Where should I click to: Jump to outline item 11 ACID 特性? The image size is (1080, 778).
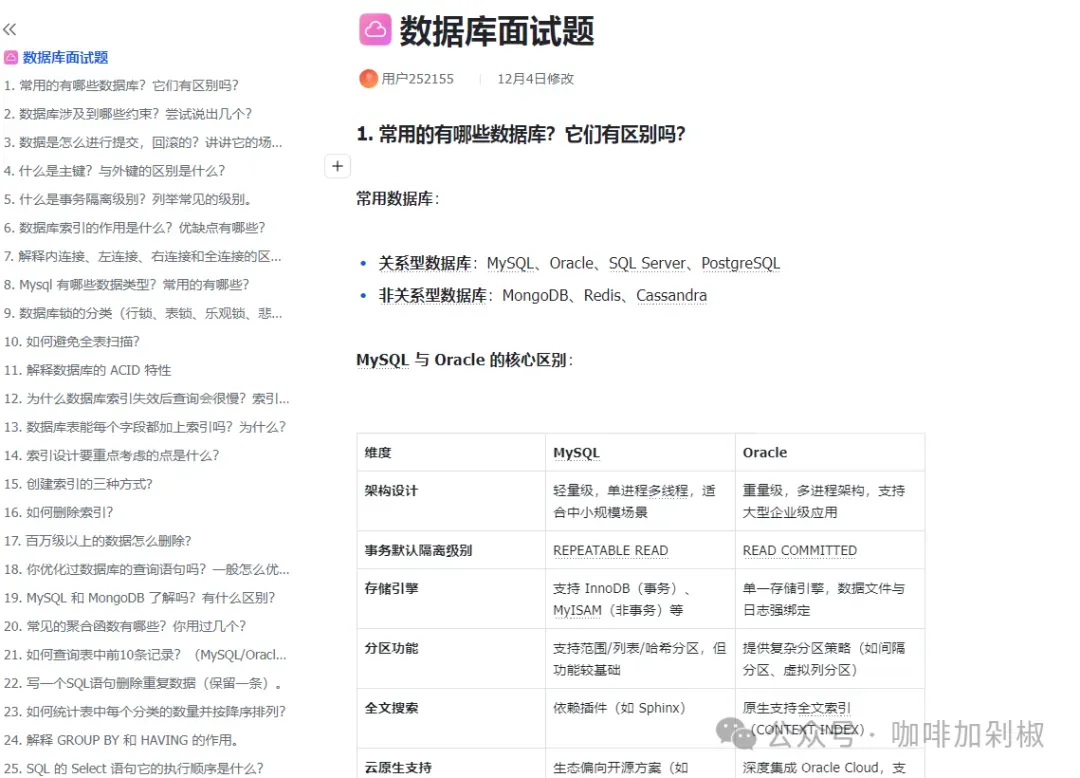pos(87,370)
